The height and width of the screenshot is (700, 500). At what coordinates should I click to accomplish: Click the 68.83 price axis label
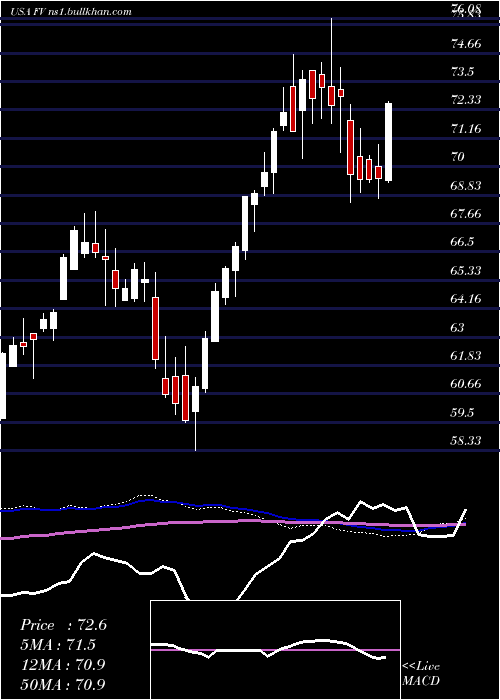pyautogui.click(x=466, y=186)
